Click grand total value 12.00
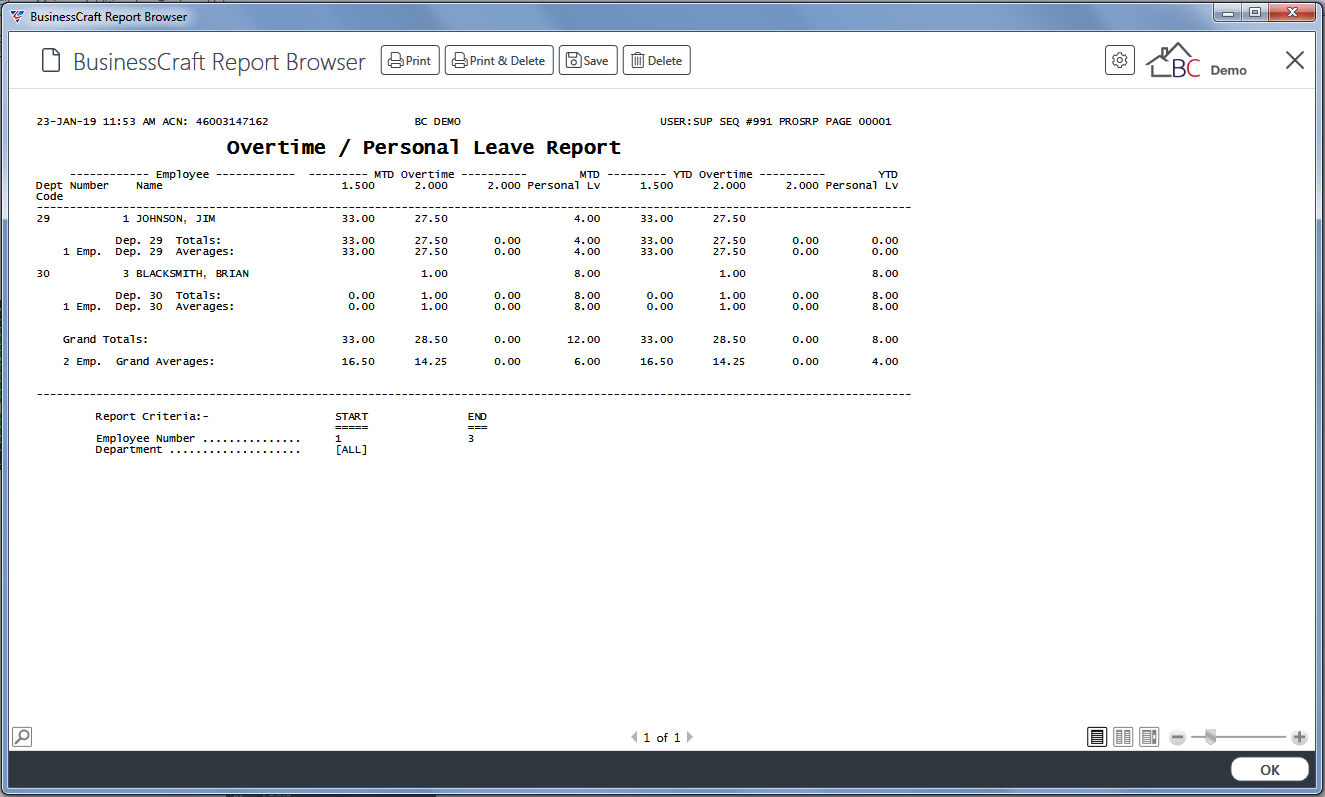The image size is (1325, 797). tap(584, 340)
